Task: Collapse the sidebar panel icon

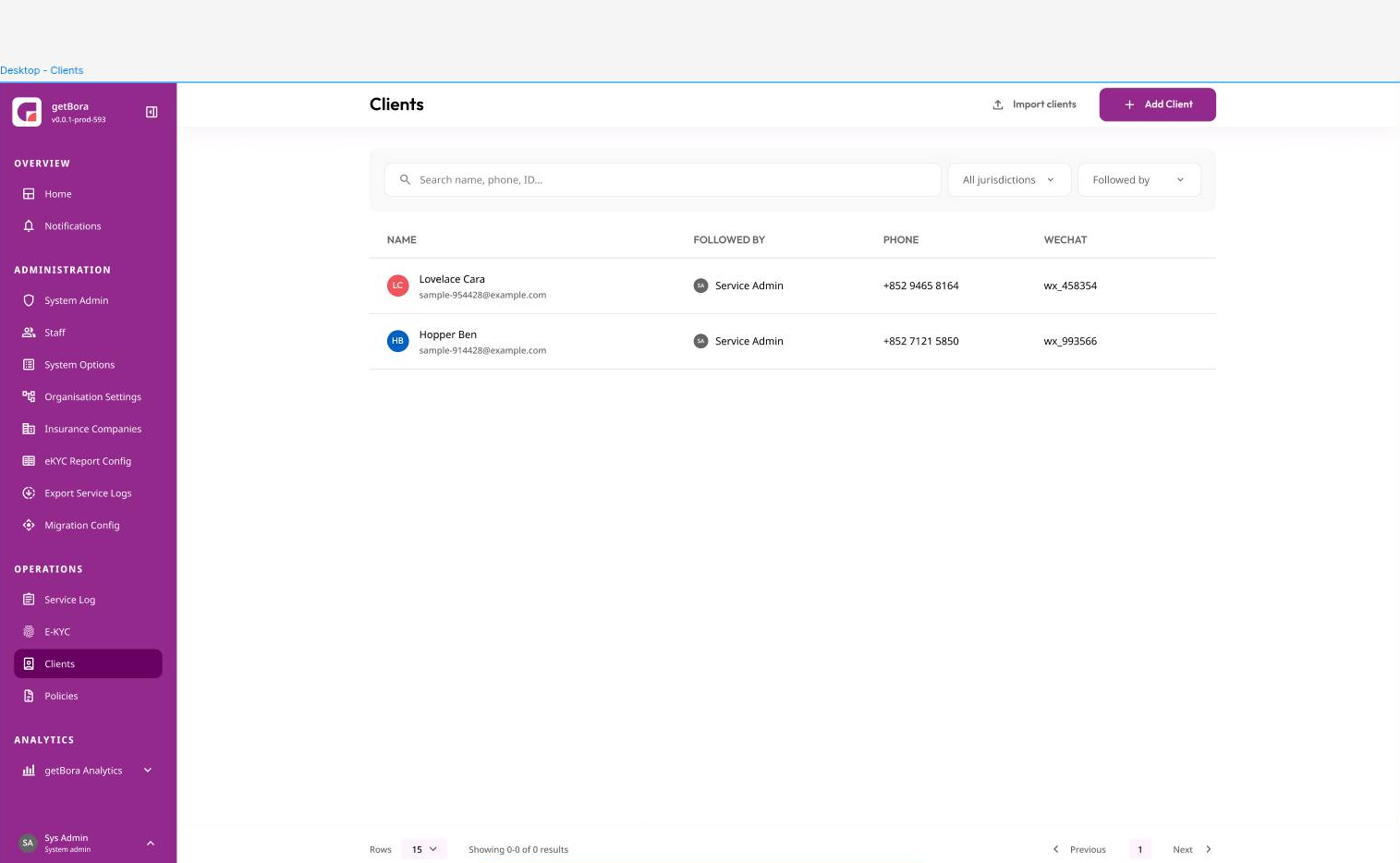Action: point(152,112)
